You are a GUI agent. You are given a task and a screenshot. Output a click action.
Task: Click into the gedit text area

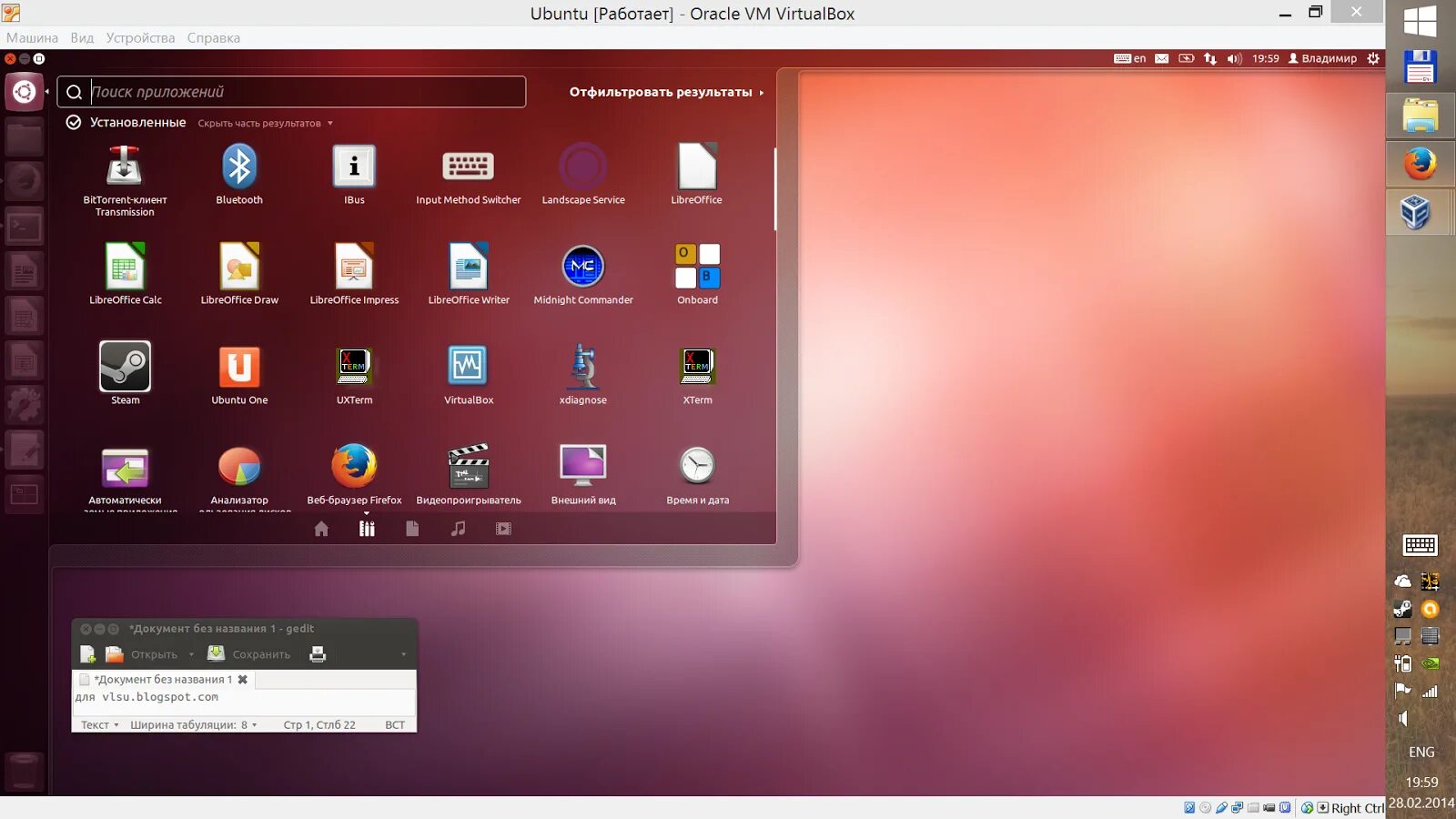244,702
